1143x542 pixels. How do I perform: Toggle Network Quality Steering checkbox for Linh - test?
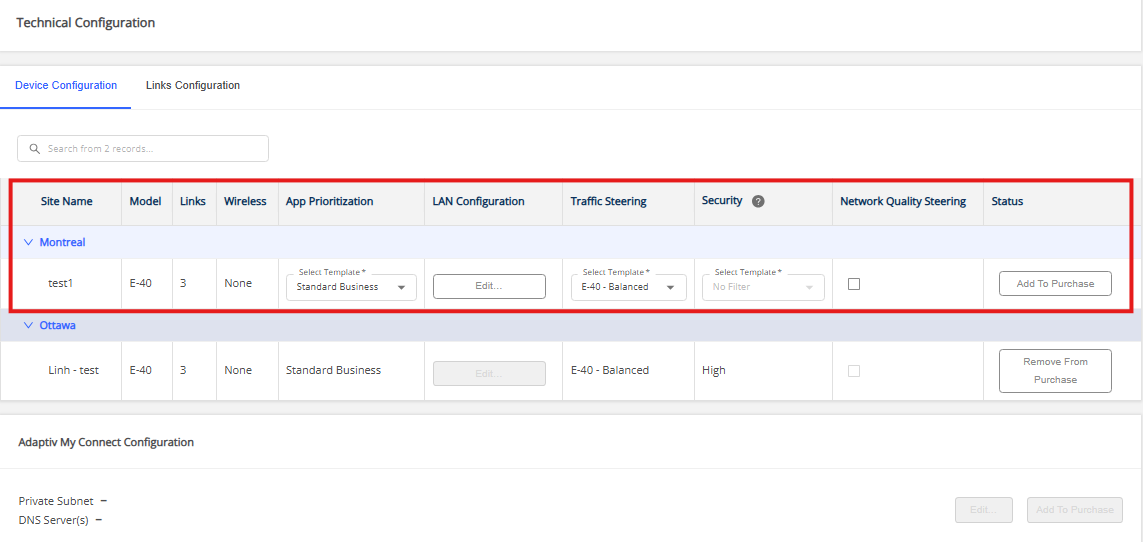coord(854,371)
